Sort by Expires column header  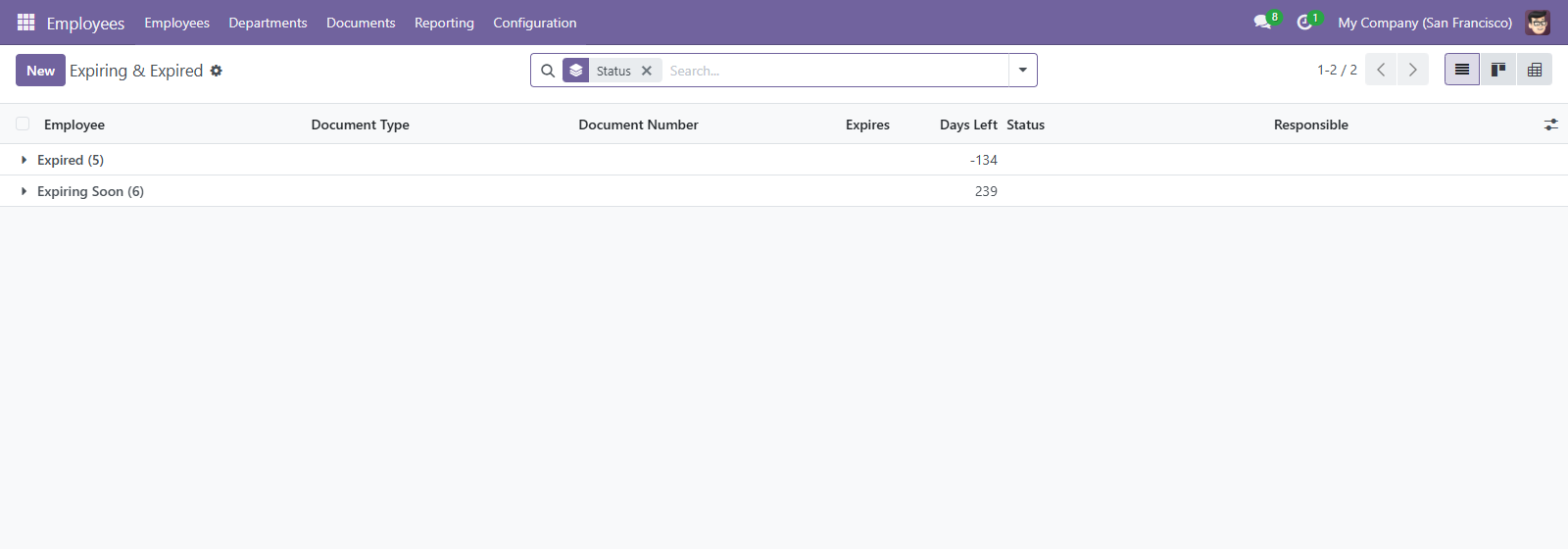(867, 125)
